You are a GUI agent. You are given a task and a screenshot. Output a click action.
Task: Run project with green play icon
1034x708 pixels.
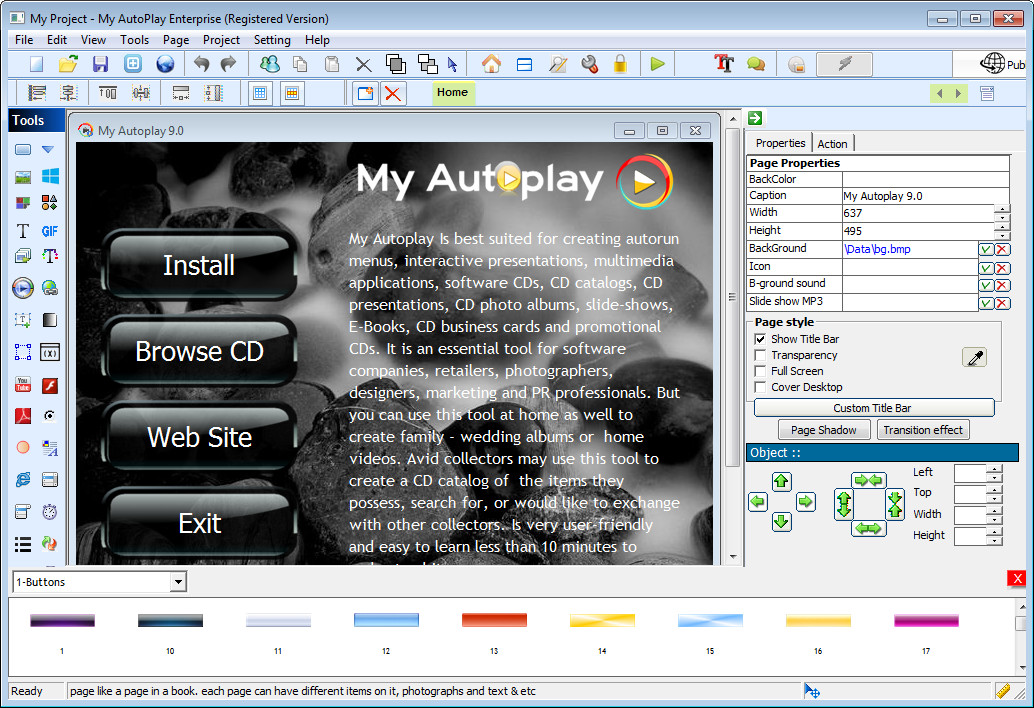point(657,64)
